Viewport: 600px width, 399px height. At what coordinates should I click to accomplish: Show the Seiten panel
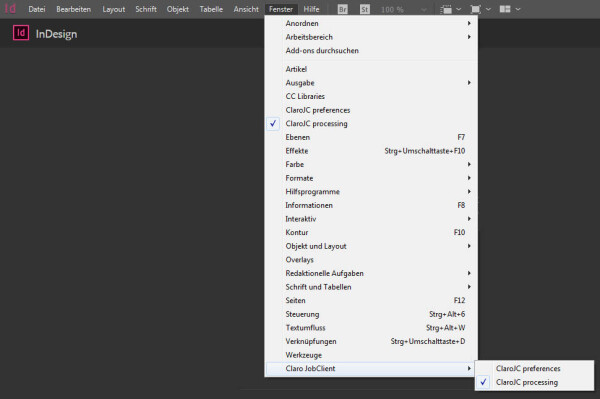click(x=371, y=301)
